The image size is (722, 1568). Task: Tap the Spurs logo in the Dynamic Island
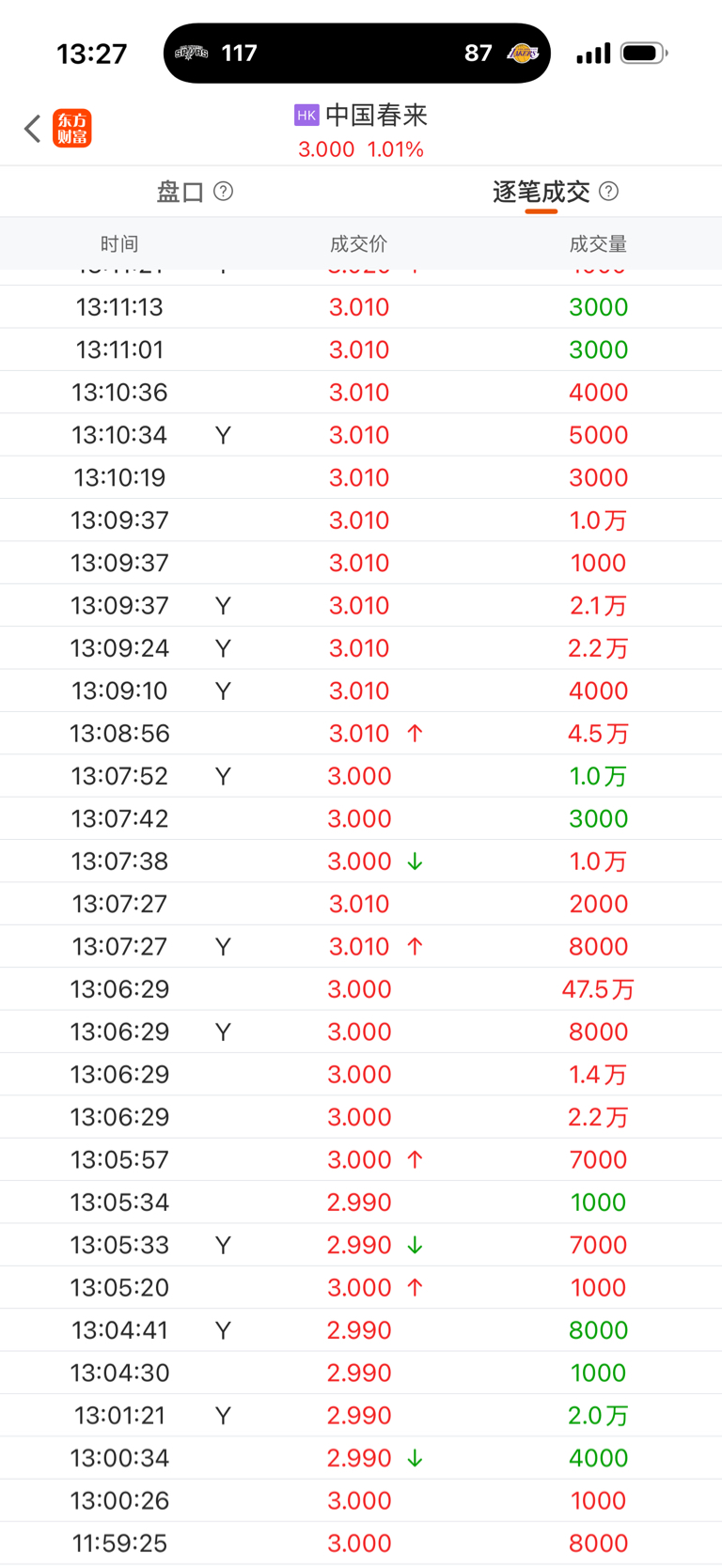[x=192, y=53]
